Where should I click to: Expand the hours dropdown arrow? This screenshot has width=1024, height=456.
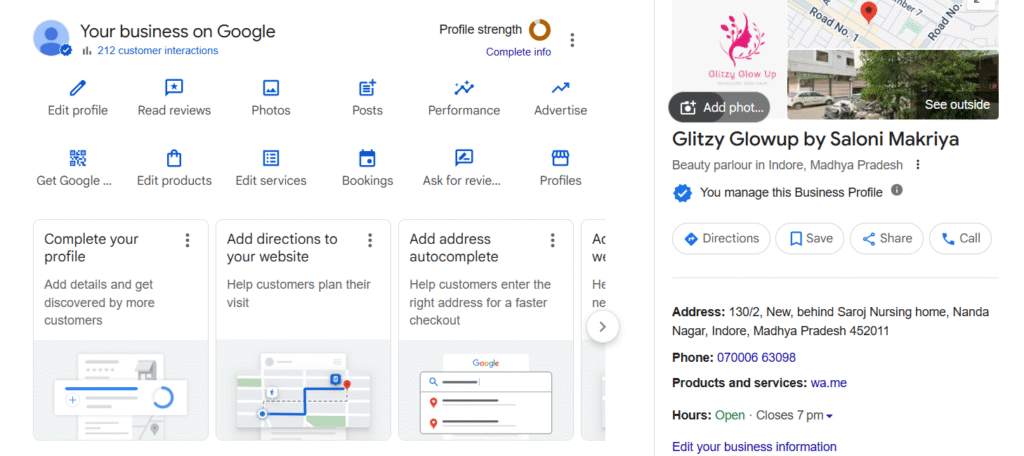[x=829, y=416]
